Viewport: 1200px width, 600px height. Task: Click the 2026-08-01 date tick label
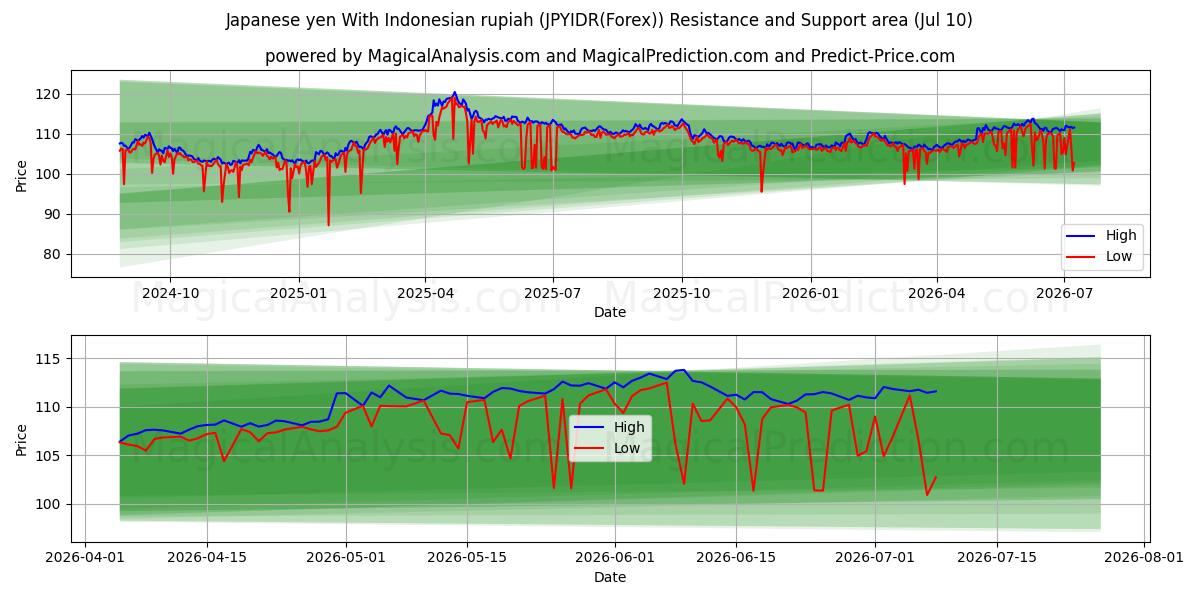(1145, 558)
